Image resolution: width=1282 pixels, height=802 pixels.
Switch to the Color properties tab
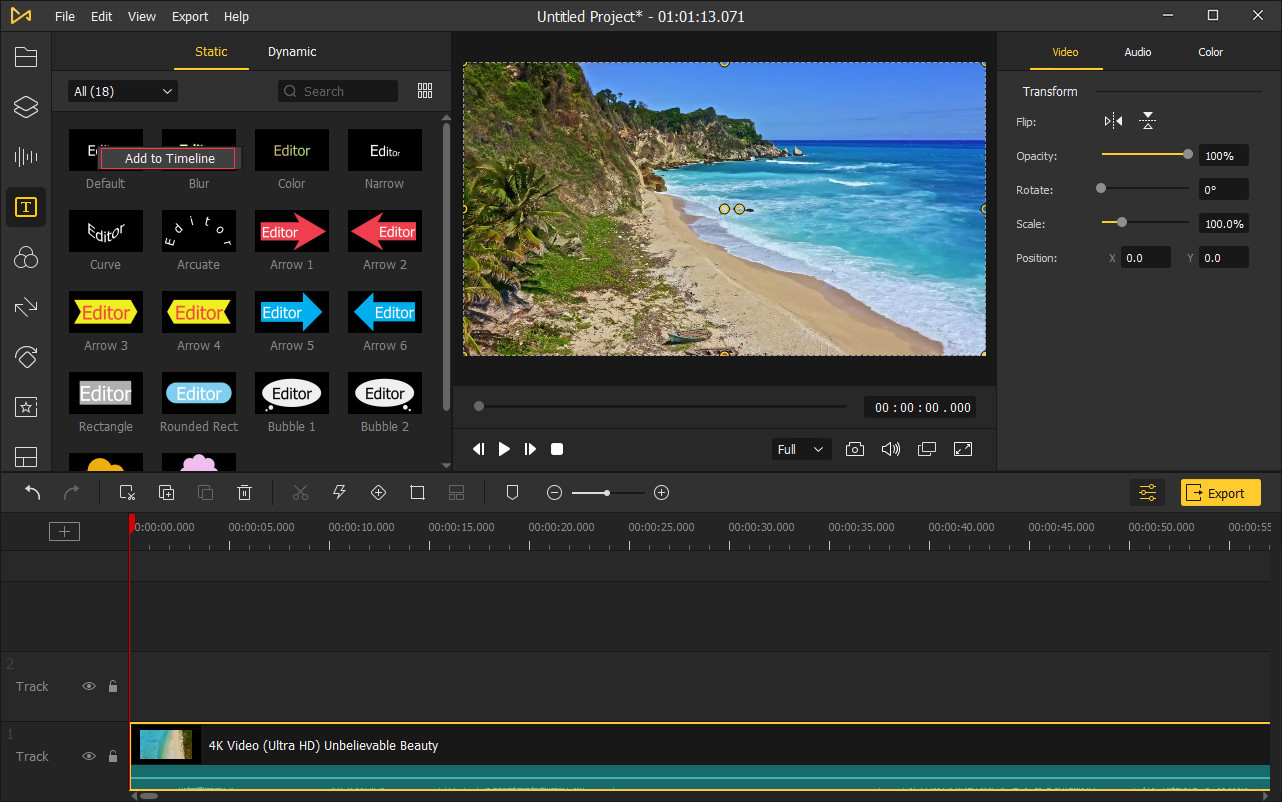point(1210,52)
